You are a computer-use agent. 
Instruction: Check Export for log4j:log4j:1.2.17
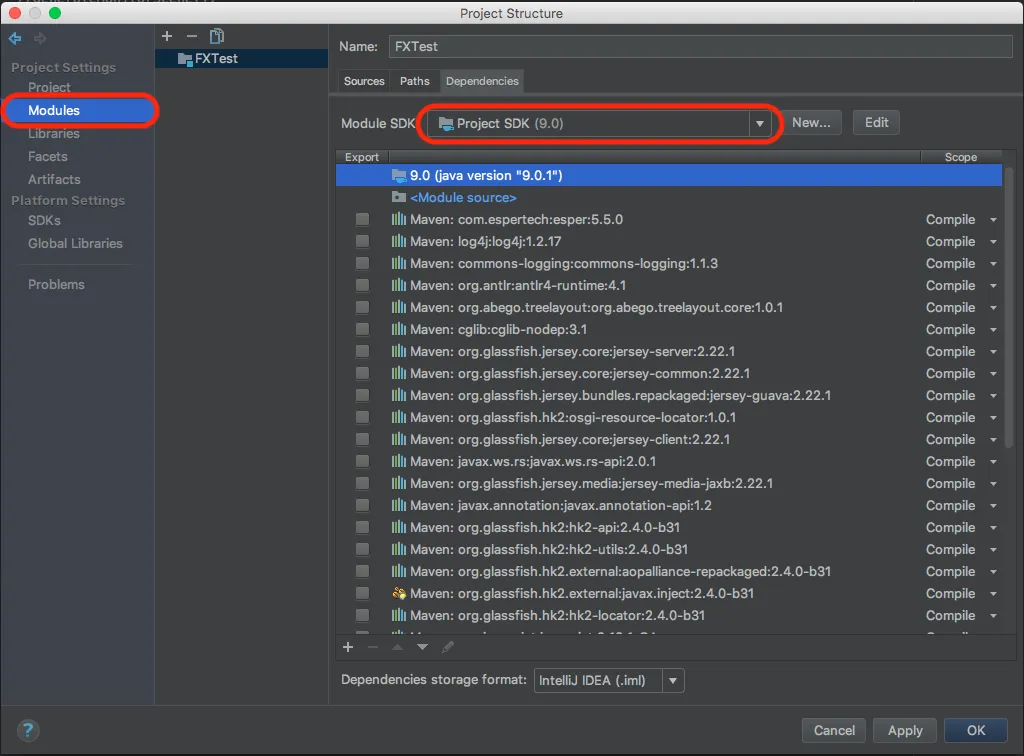pyautogui.click(x=362, y=242)
